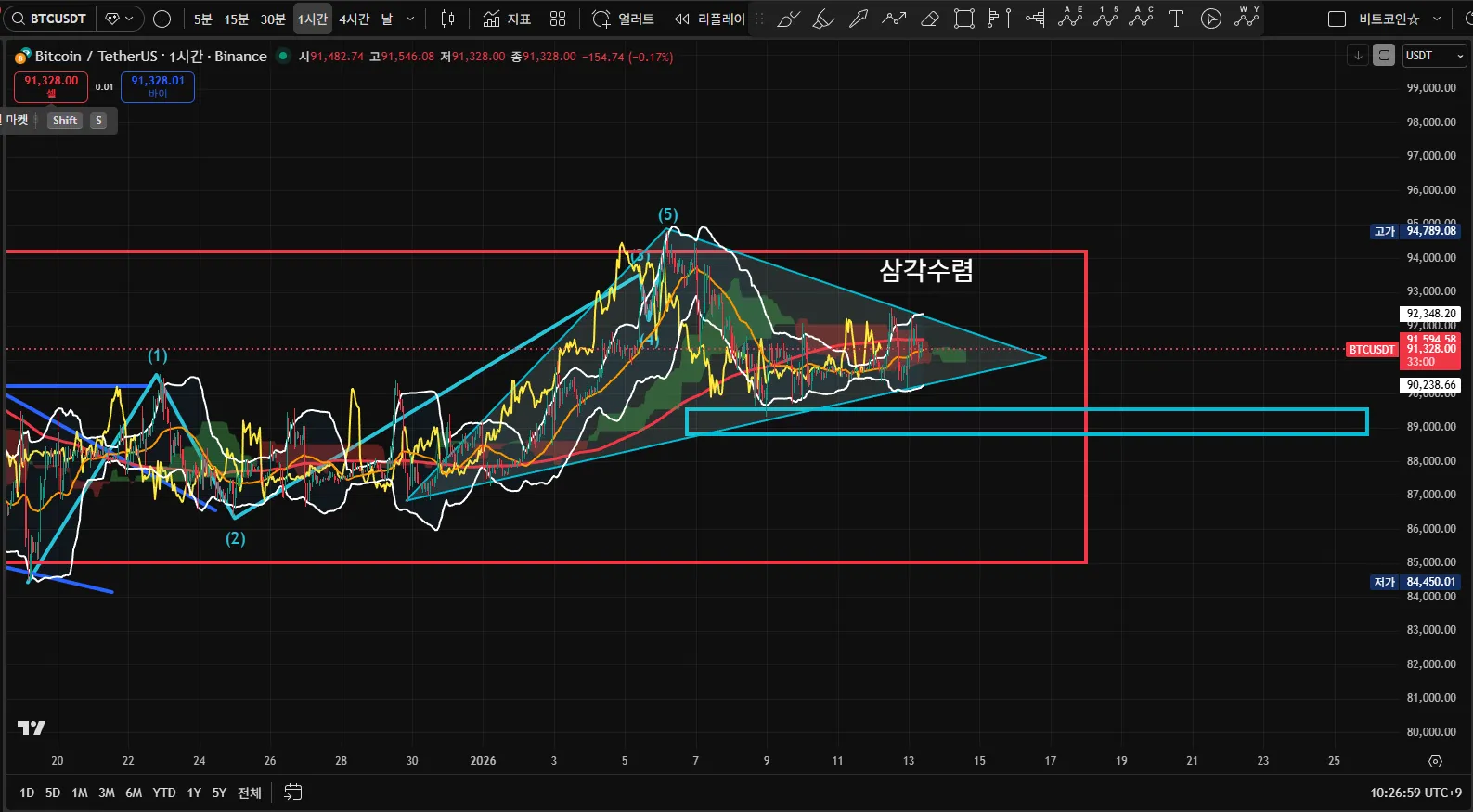Activate the eraser tool
The width and height of the screenshot is (1473, 812).
(929, 19)
